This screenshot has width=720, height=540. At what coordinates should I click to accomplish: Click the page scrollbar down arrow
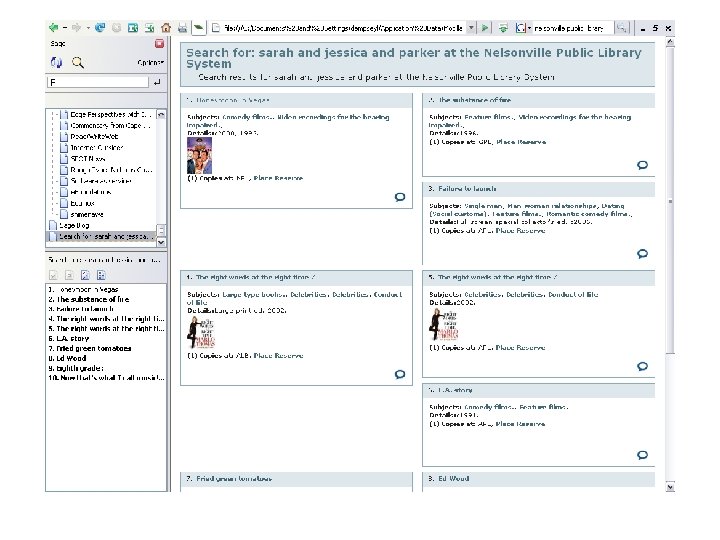tap(670, 487)
